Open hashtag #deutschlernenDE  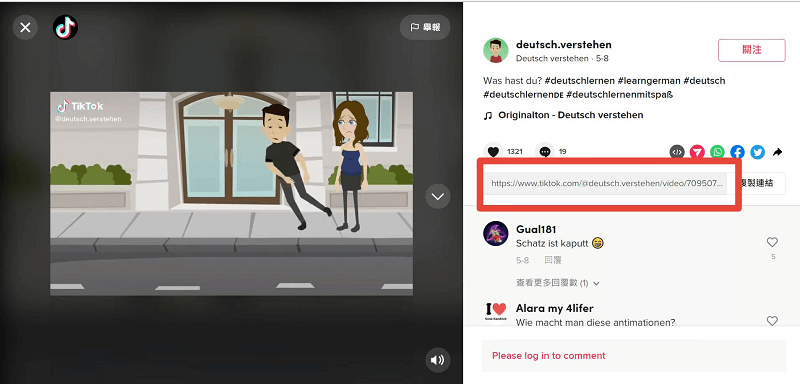click(523, 95)
